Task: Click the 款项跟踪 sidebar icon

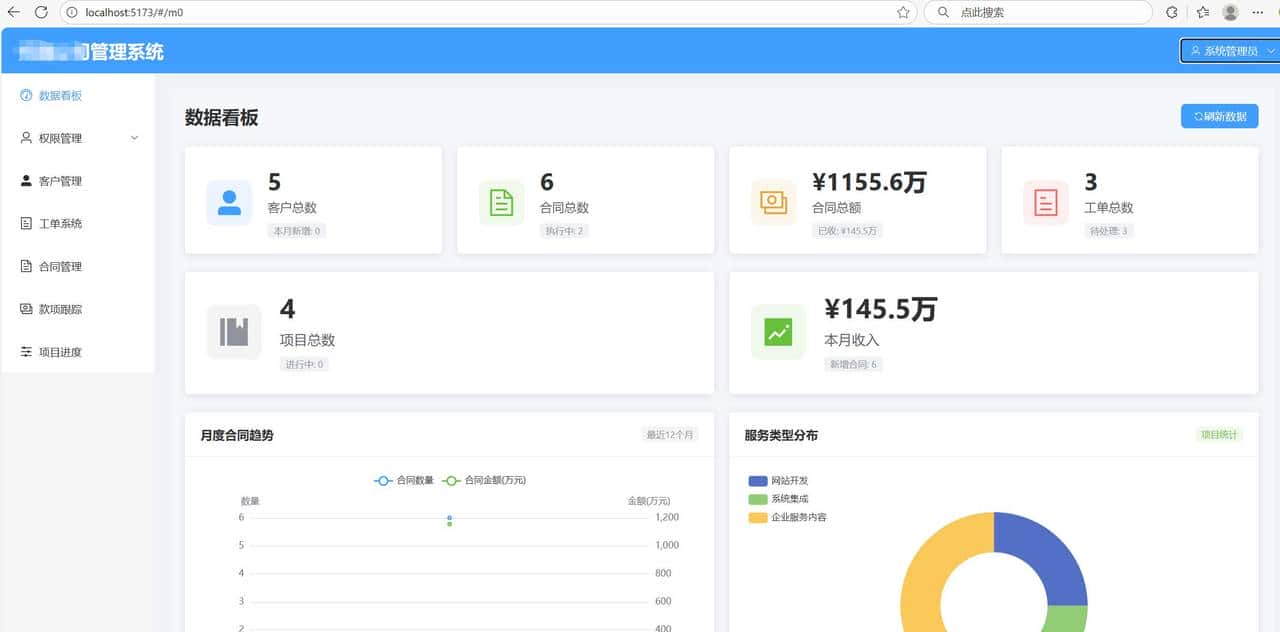Action: [x=24, y=309]
